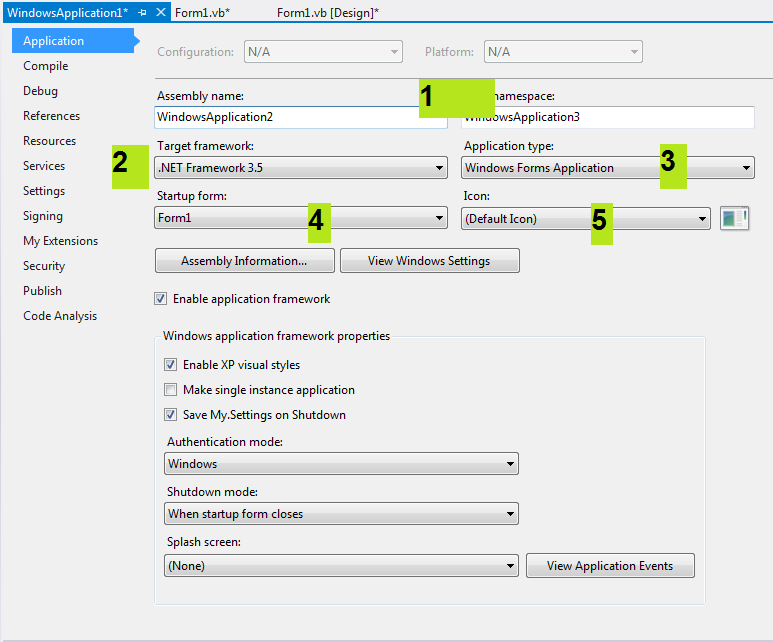
Task: Open the References page
Action: tap(51, 116)
